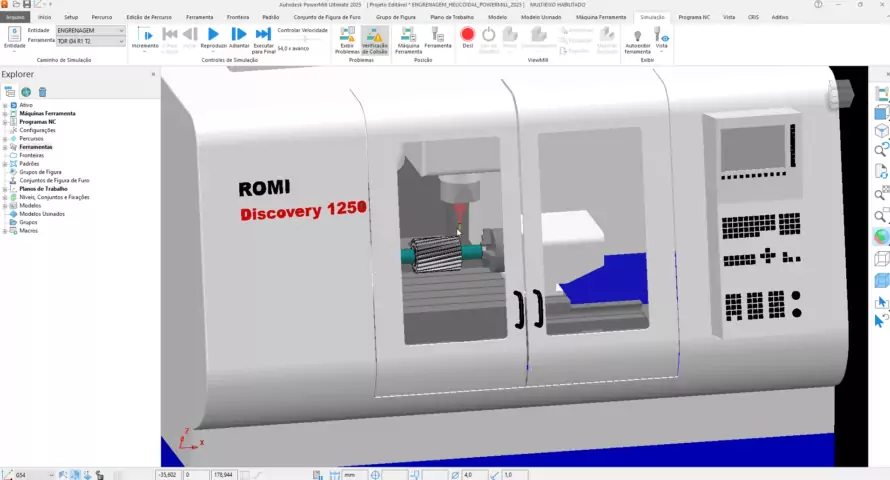Screen dimensions: 890x480
Task: Open the Arquivo menu
Action: coord(15,17)
